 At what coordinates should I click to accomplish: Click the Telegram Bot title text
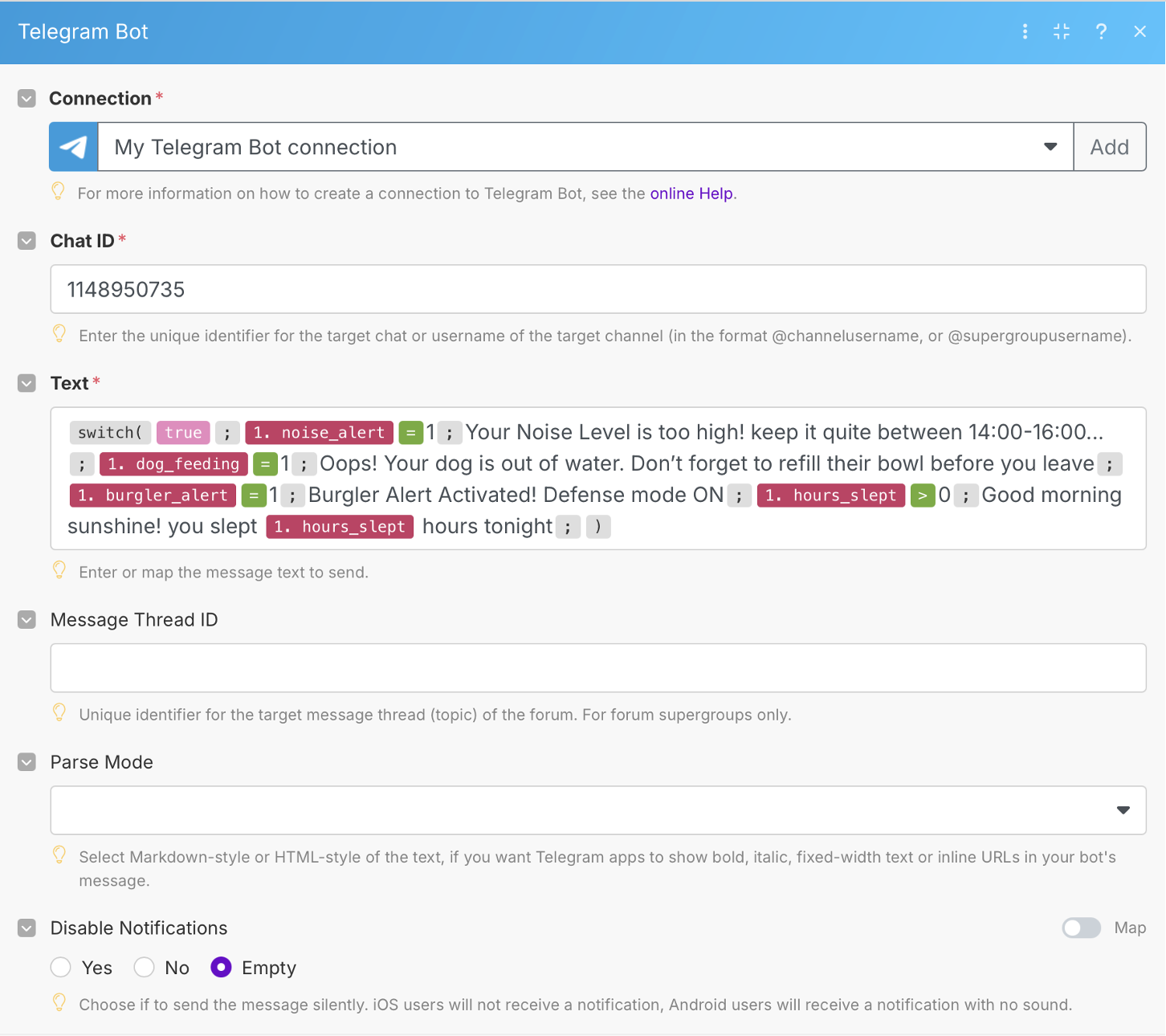coord(83,31)
